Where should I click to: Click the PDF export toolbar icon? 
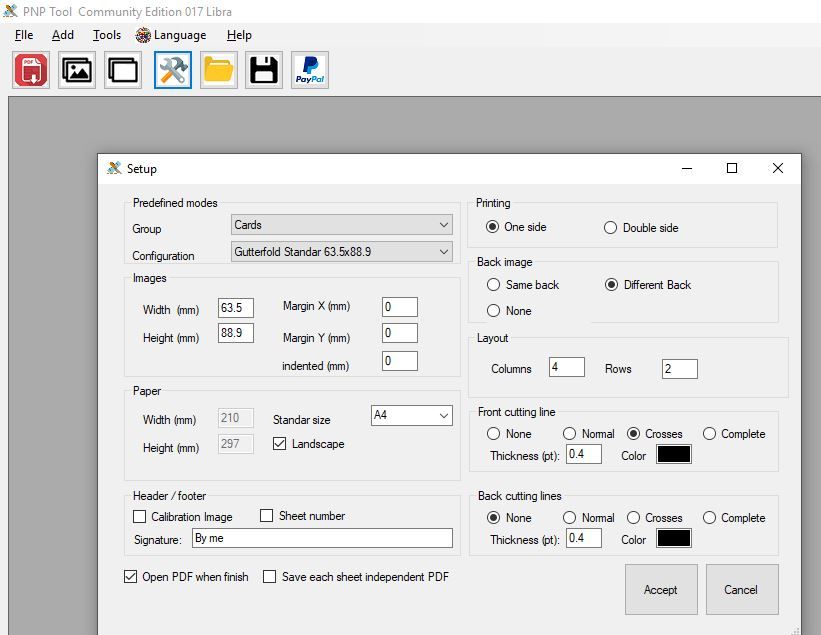(x=31, y=70)
